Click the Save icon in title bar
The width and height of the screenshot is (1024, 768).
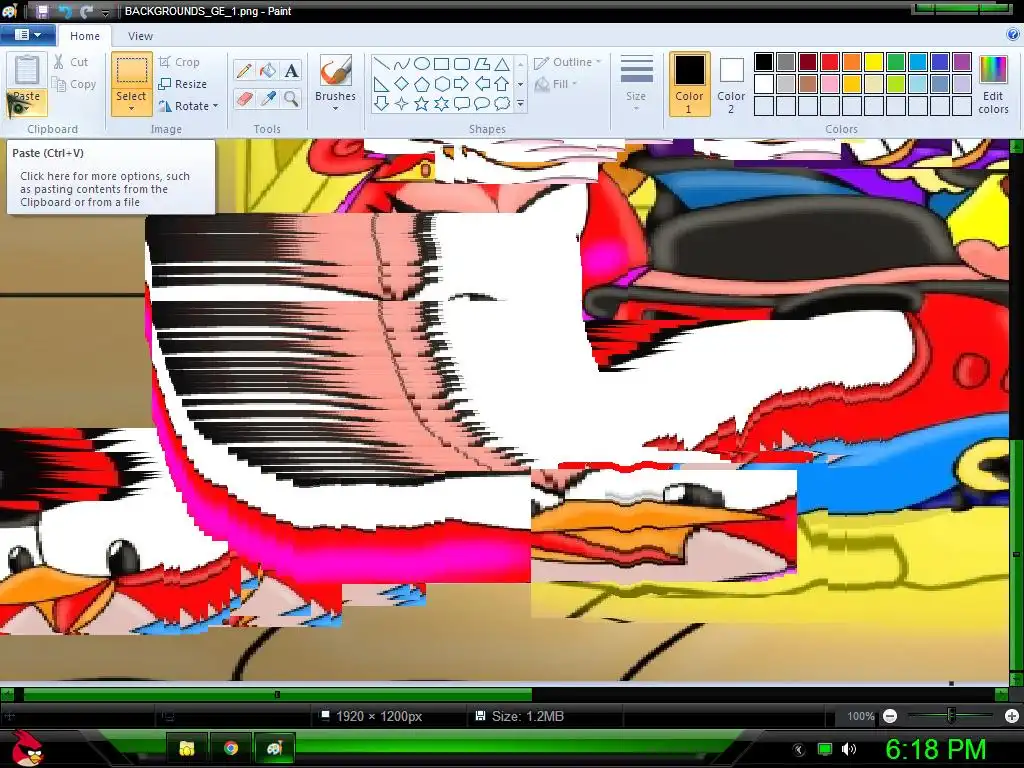[42, 11]
